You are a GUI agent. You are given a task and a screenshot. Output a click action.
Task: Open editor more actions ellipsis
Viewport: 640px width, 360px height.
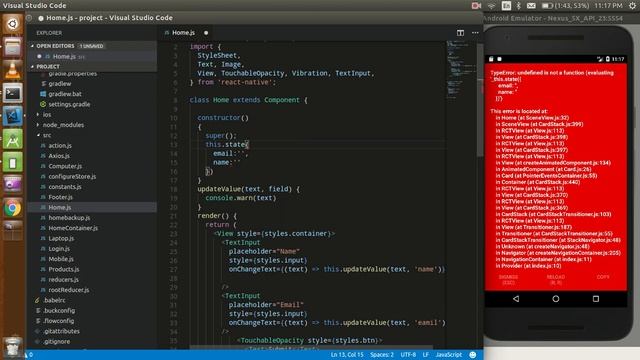click(x=475, y=33)
